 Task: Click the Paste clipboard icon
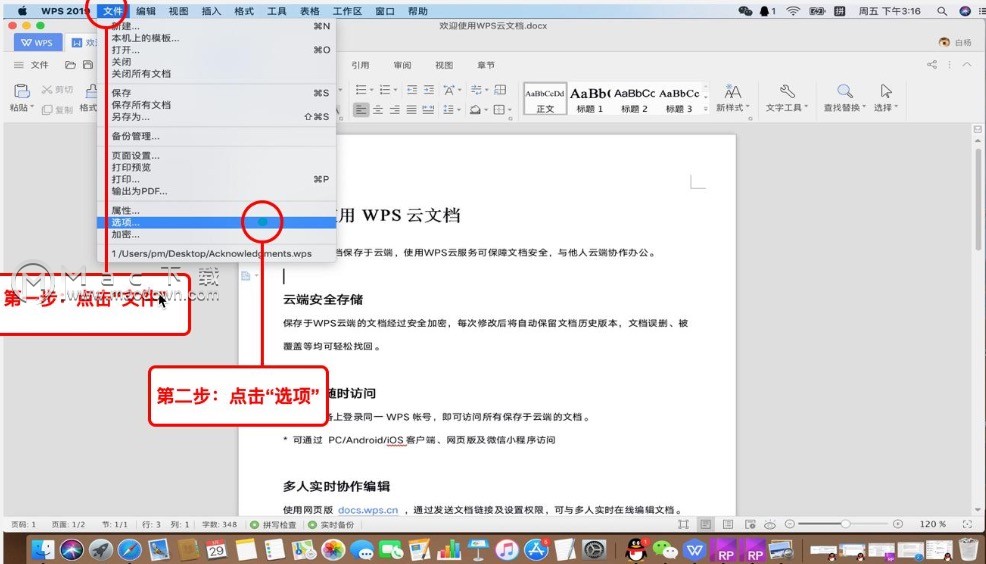pyautogui.click(x=21, y=91)
